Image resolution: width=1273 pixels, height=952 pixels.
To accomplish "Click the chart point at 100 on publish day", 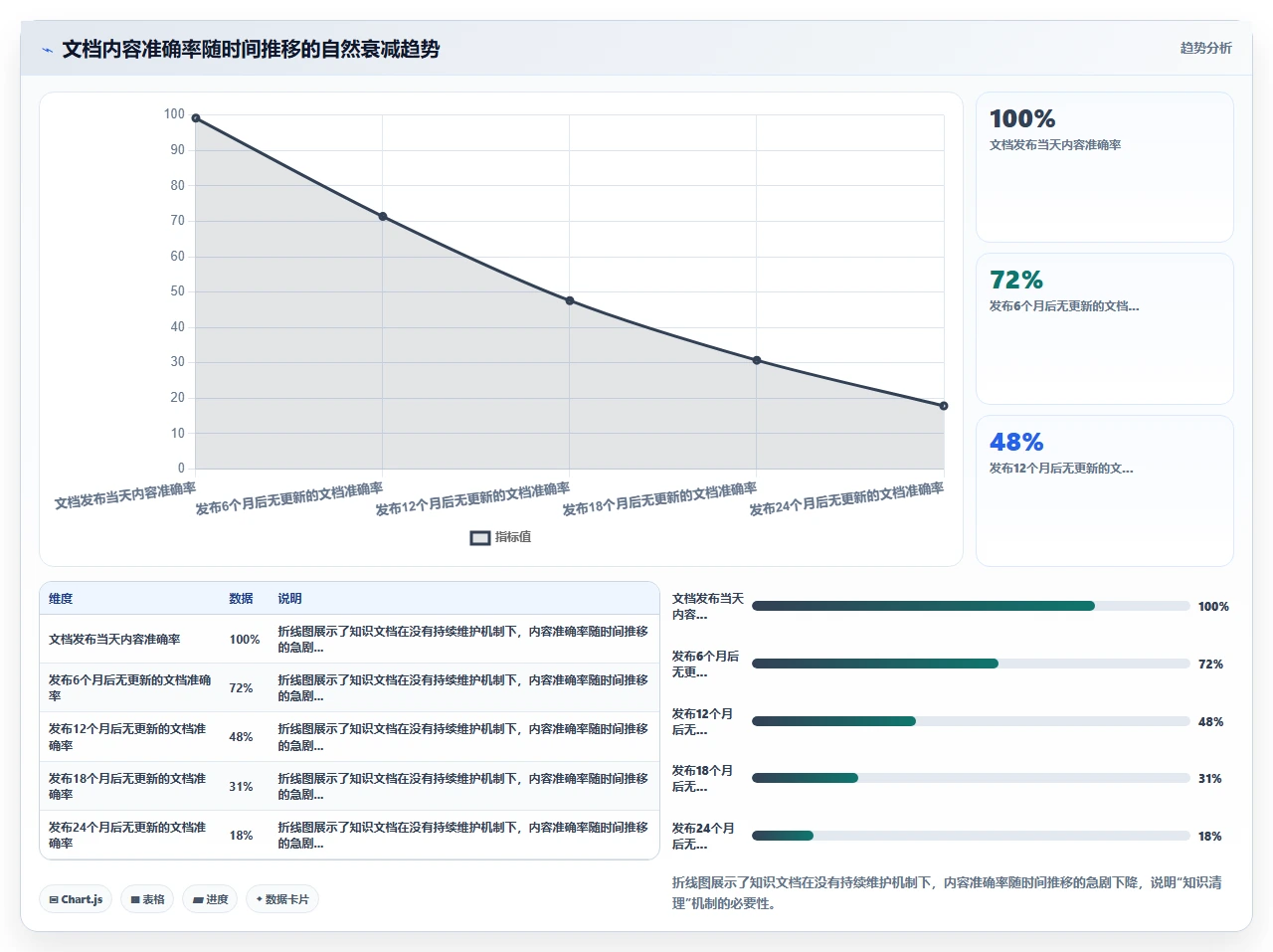I will click(196, 118).
